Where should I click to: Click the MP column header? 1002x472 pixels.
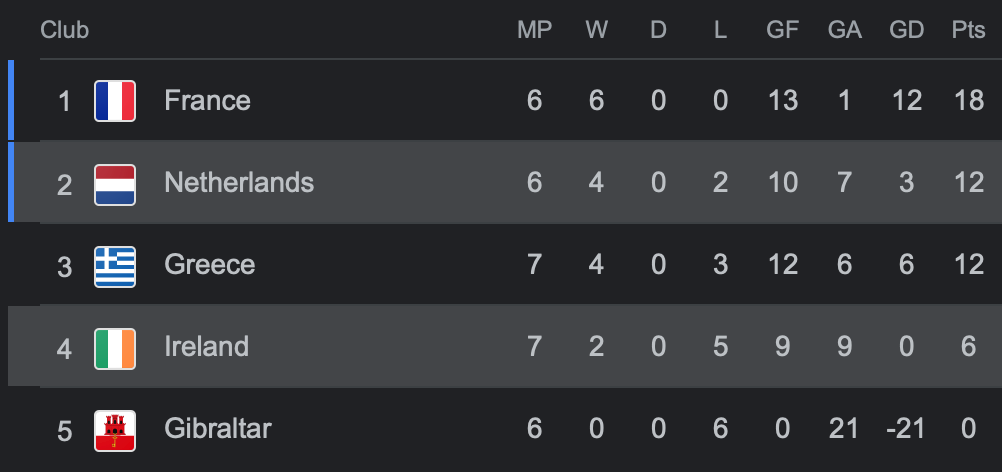point(534,30)
